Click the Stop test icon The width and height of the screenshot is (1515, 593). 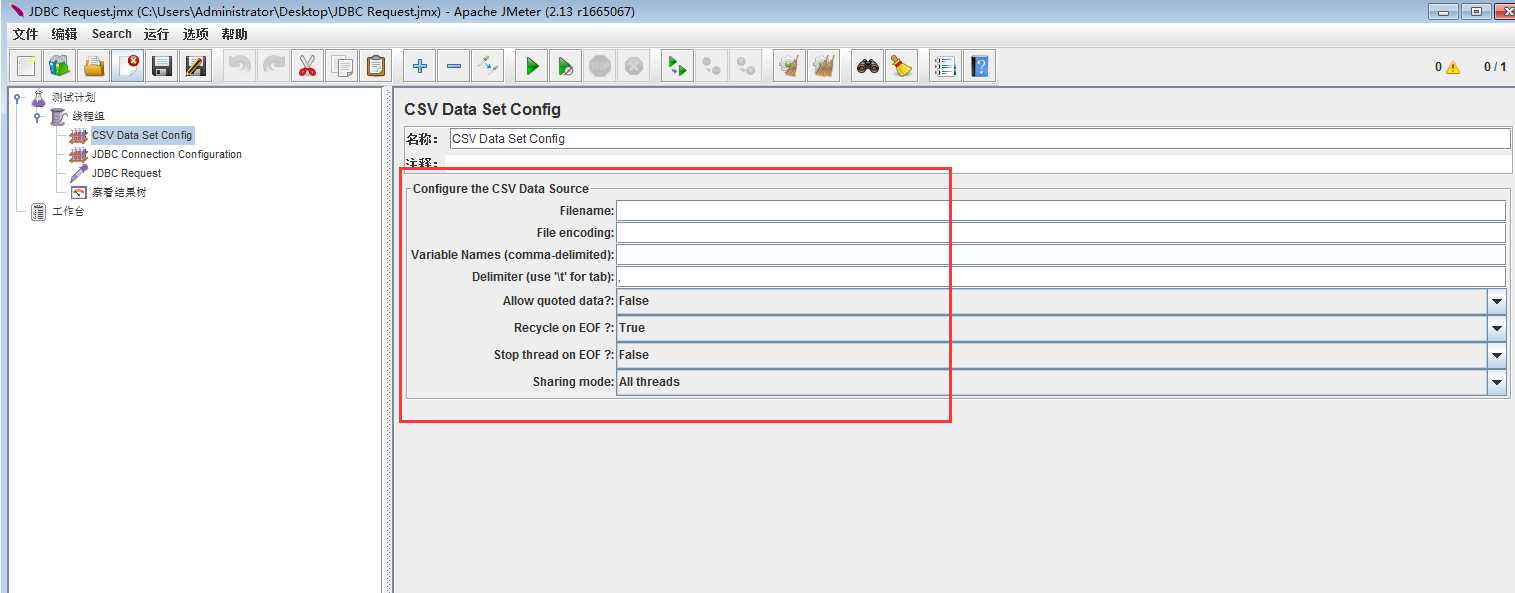[x=600, y=66]
